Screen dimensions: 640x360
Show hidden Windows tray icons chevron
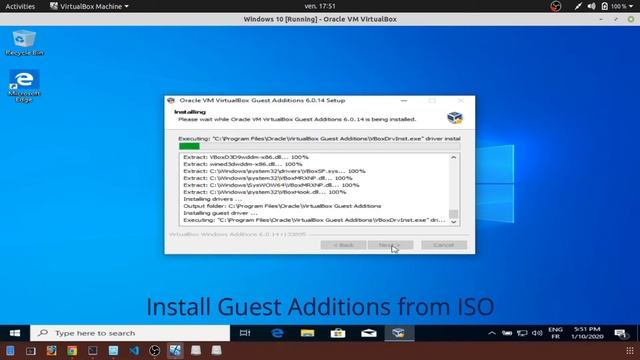[492, 333]
